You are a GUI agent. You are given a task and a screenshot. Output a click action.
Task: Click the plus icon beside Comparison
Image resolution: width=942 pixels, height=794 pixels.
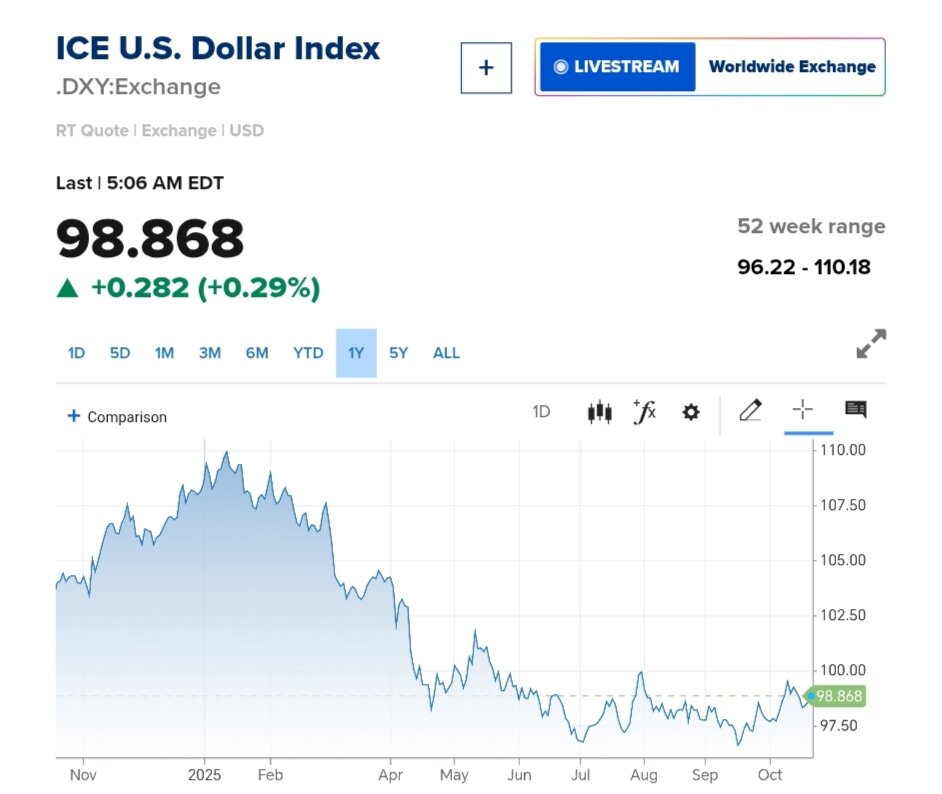[x=73, y=416]
